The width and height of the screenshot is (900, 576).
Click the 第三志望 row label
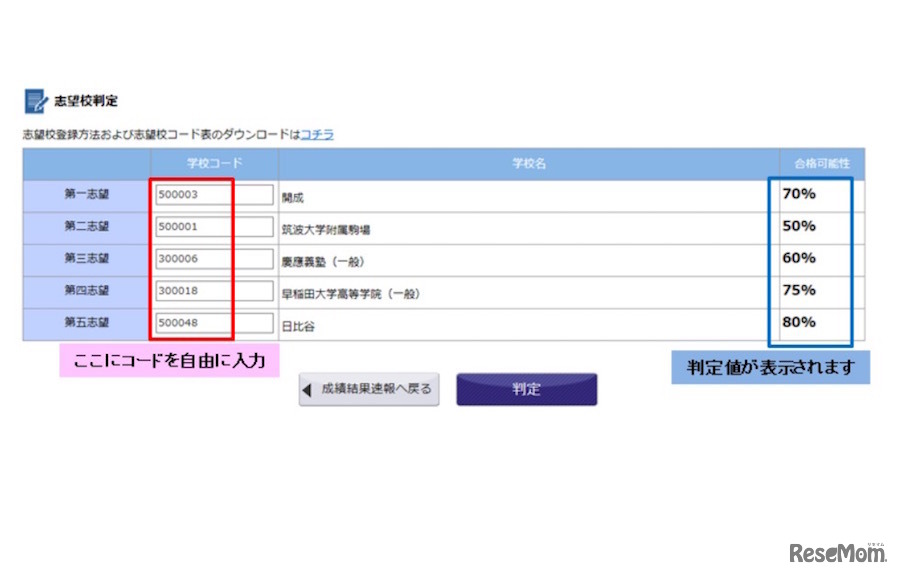[87, 259]
